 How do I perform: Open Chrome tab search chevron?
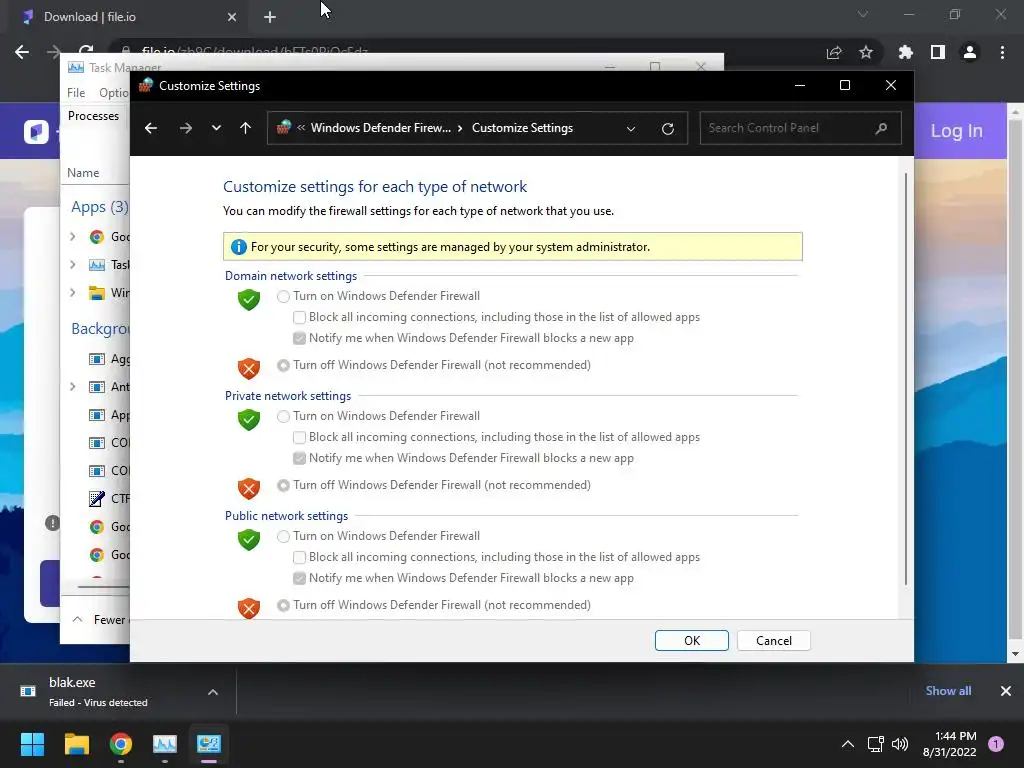[x=863, y=14]
